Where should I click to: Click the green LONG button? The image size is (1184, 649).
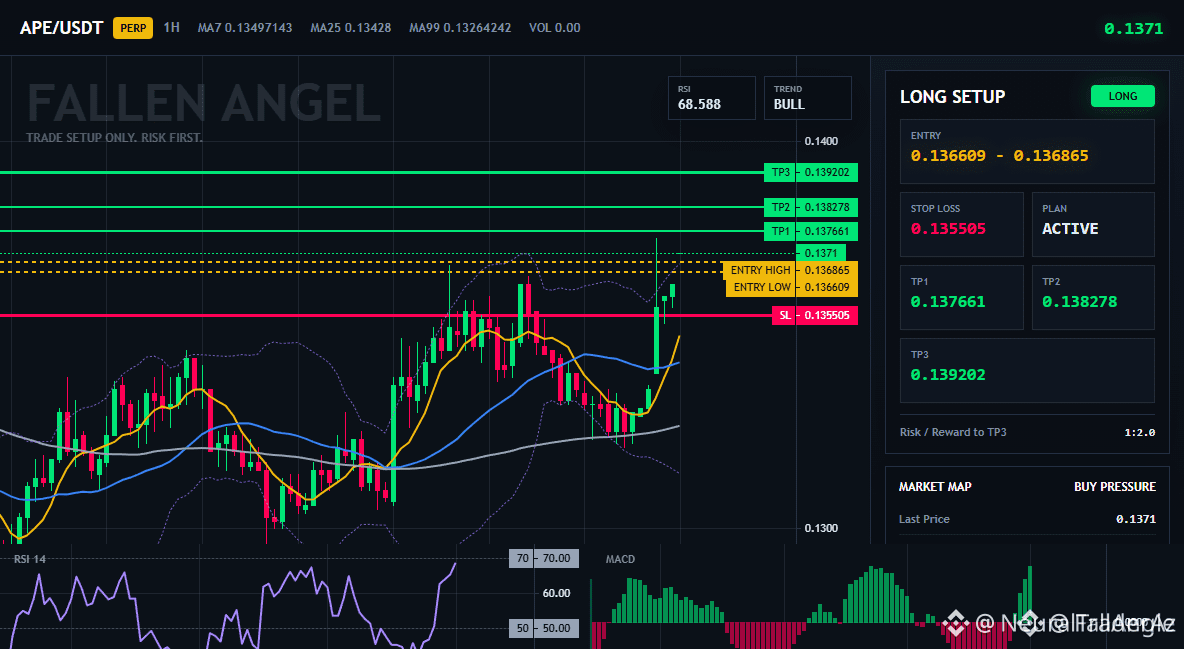1122,96
